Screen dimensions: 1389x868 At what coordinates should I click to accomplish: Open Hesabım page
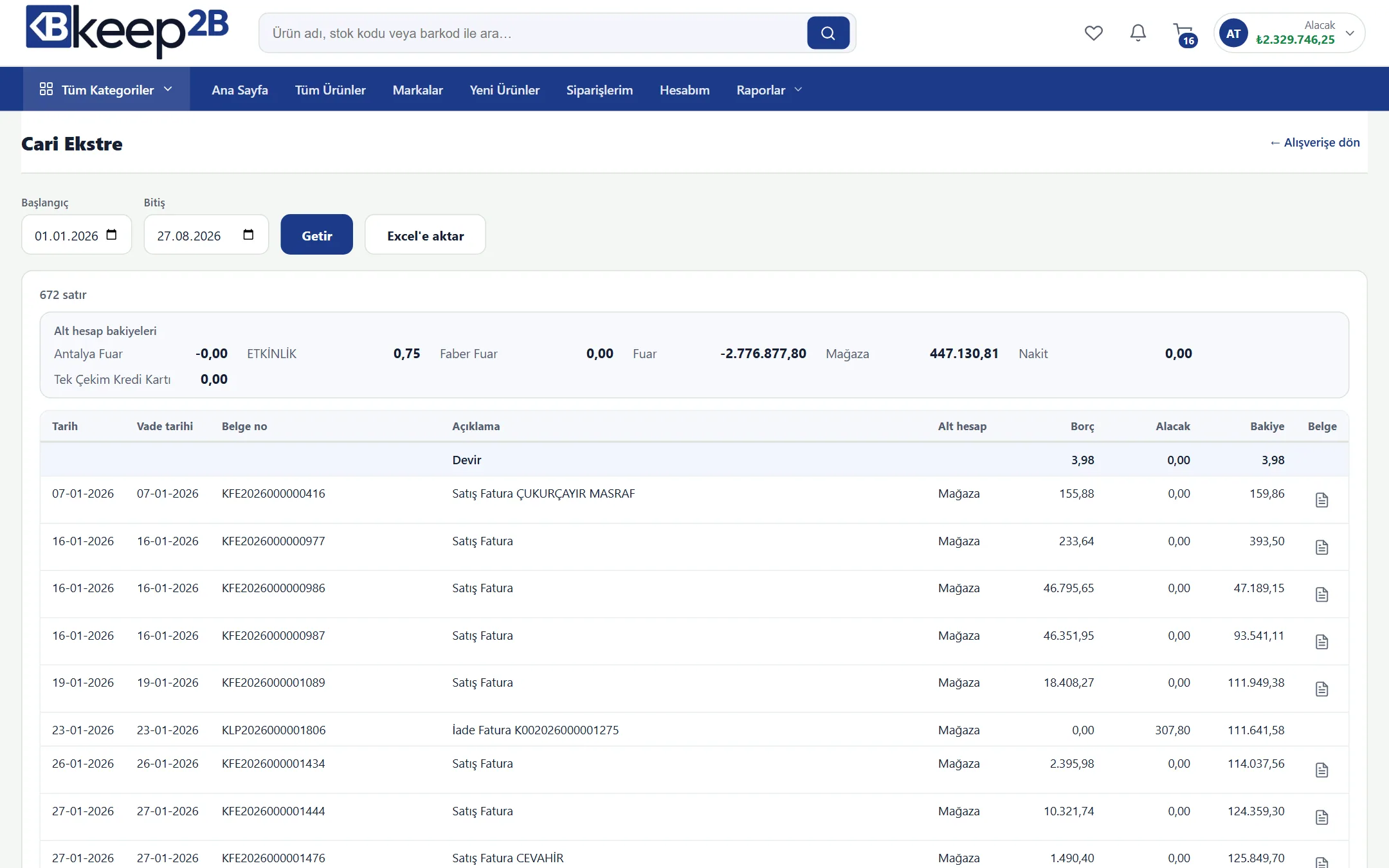684,90
